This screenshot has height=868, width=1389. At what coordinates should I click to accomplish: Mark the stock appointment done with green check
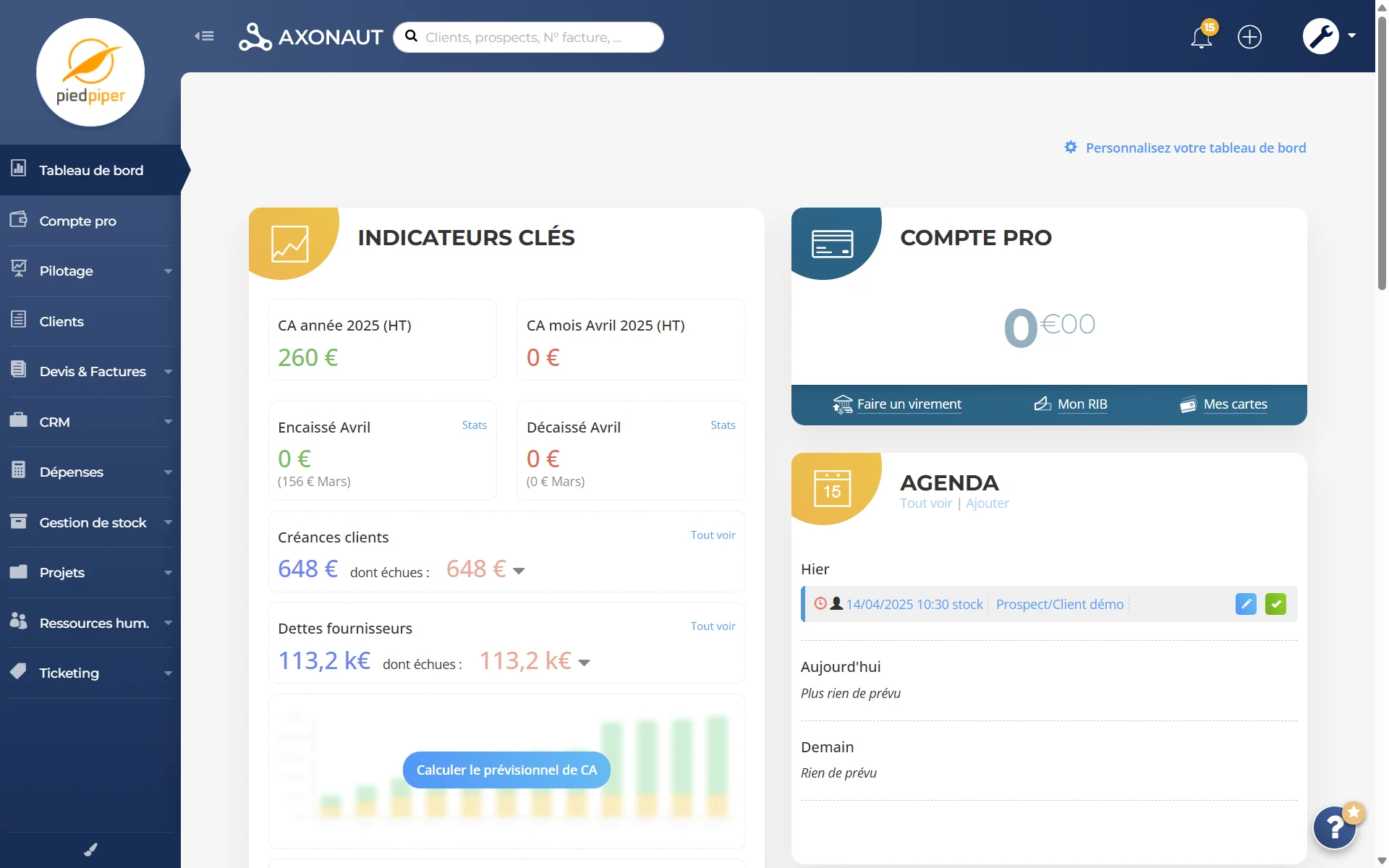pyautogui.click(x=1276, y=603)
